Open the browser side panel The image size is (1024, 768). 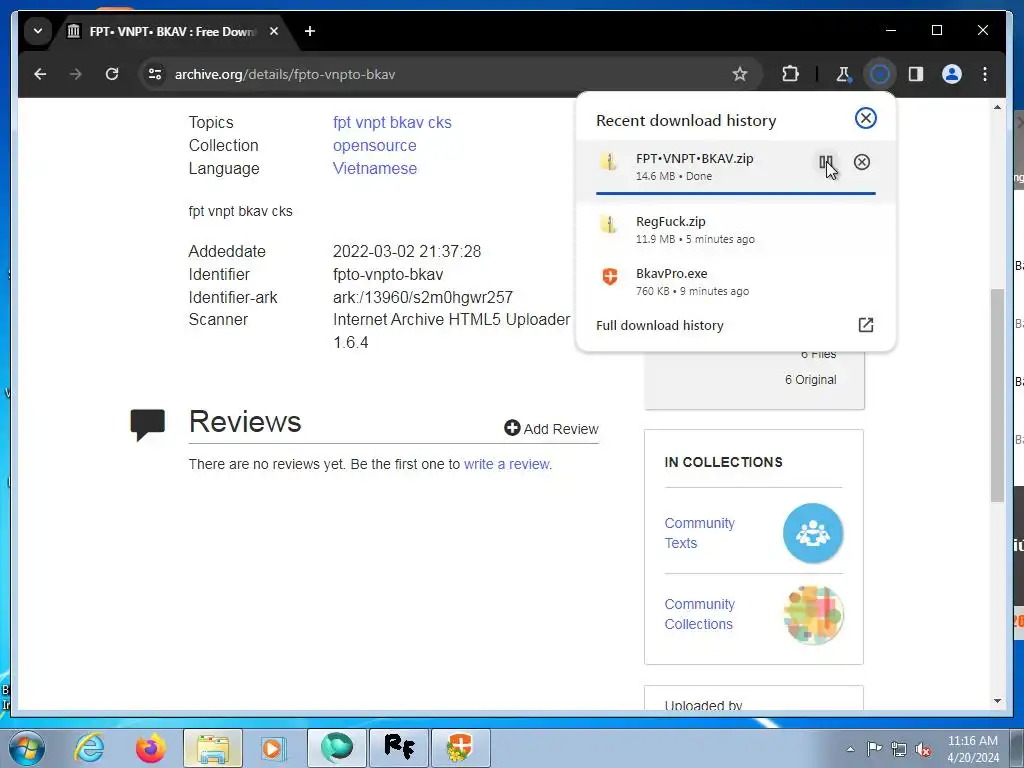pos(916,74)
